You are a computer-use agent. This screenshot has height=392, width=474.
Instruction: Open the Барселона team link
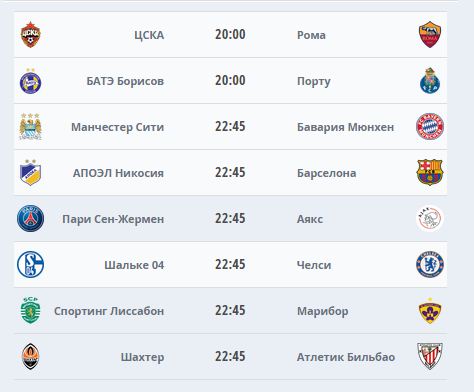326,173
